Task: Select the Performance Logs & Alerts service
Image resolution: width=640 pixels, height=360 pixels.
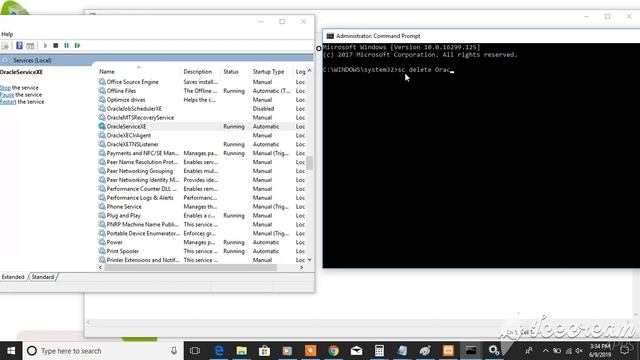Action: click(140, 198)
